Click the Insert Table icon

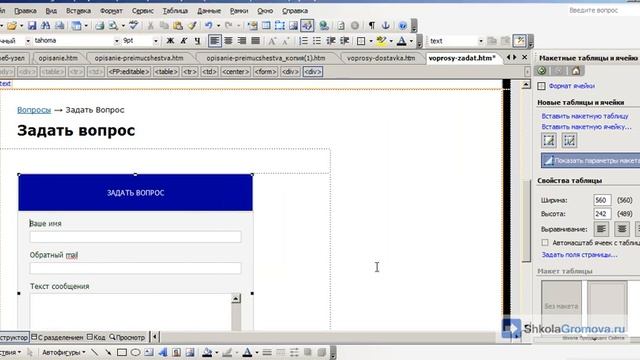[x=266, y=26]
